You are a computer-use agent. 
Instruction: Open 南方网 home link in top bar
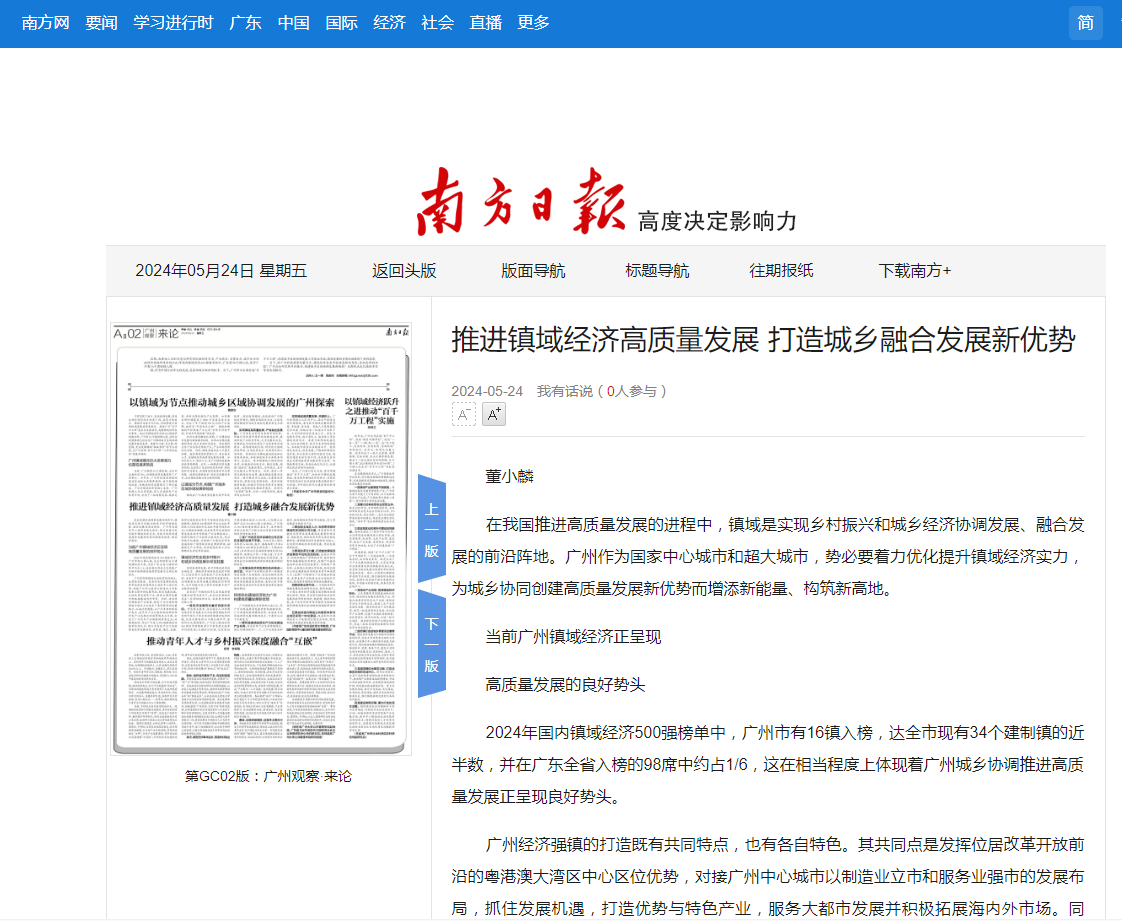tap(46, 23)
